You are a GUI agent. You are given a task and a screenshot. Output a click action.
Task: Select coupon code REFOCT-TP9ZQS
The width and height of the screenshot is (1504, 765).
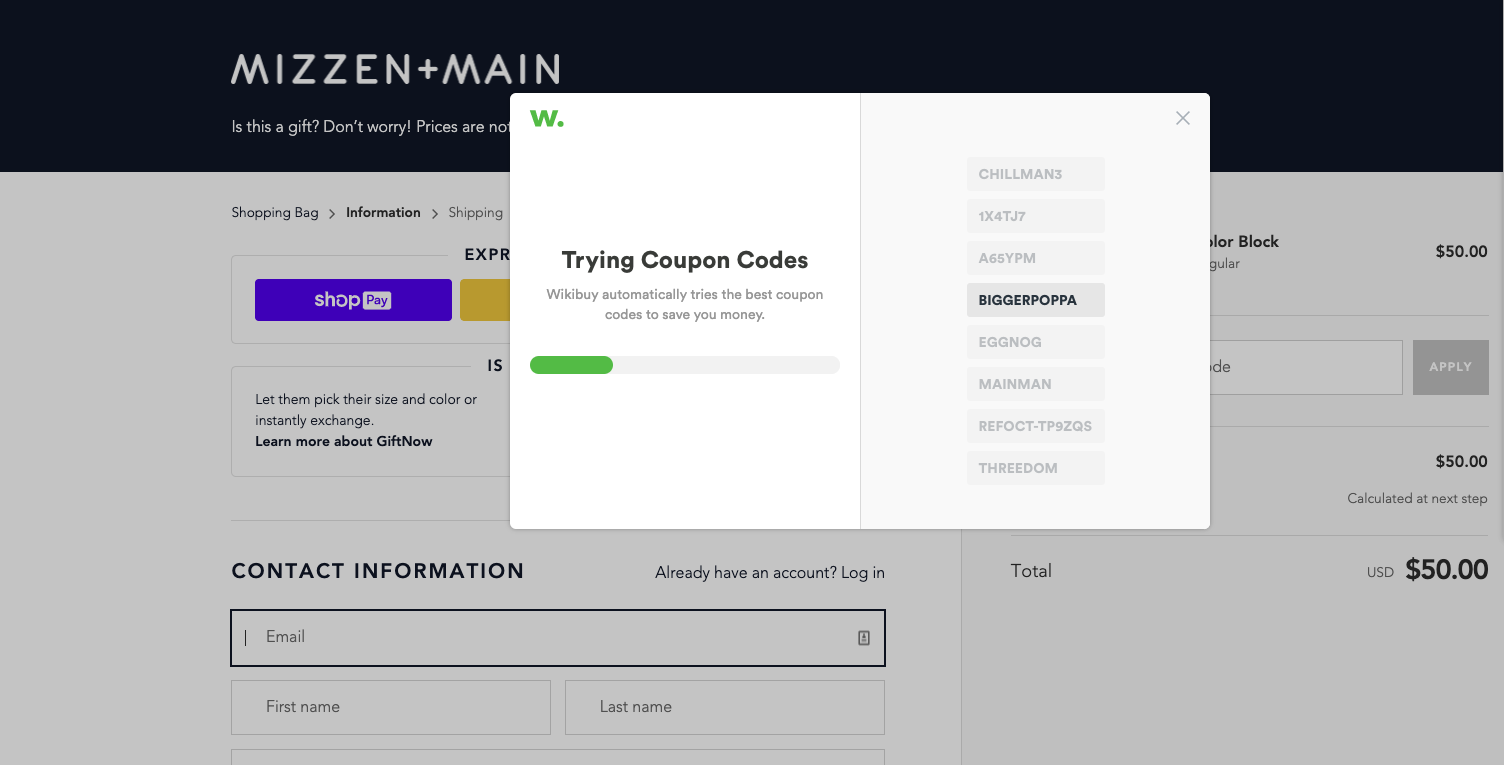click(x=1036, y=426)
